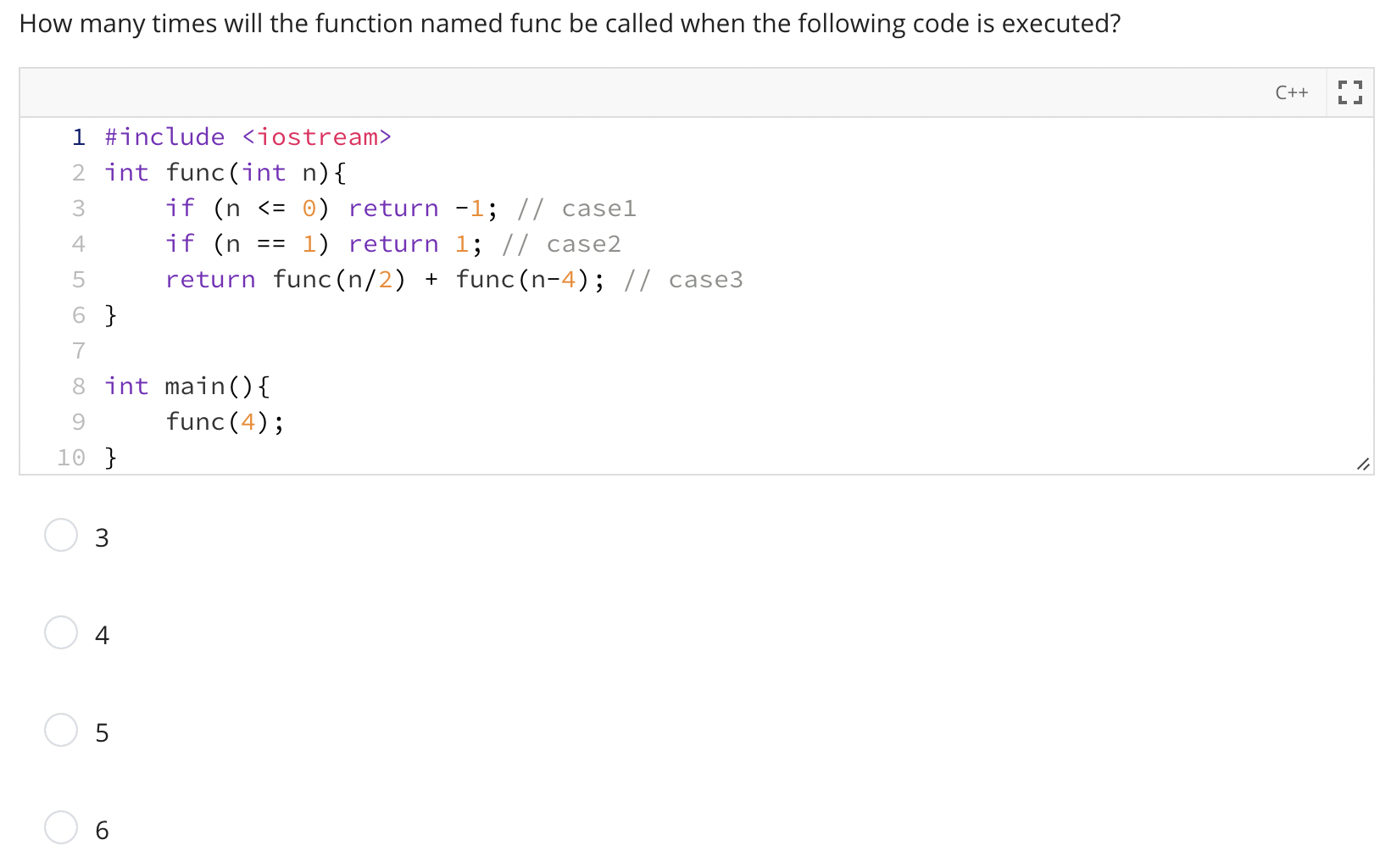Click line number 10 in the code
Viewport: 1380px width, 868px height.
click(x=70, y=457)
